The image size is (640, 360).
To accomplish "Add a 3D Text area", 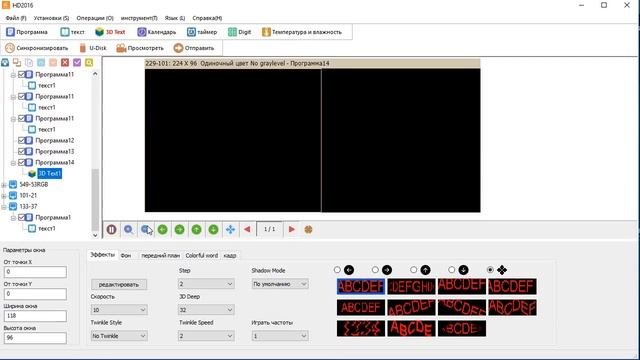I will tap(110, 32).
